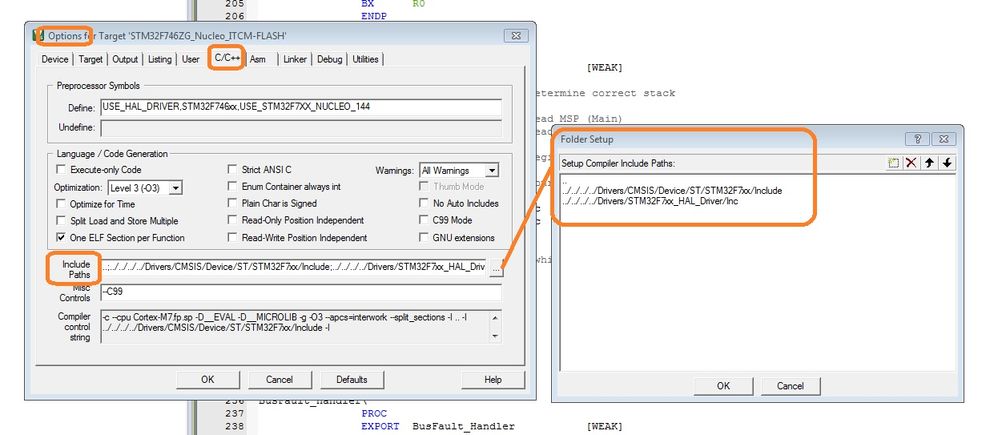This screenshot has width=998, height=435.
Task: Click the Define preprocessor symbols field
Action: pyautogui.click(x=300, y=107)
